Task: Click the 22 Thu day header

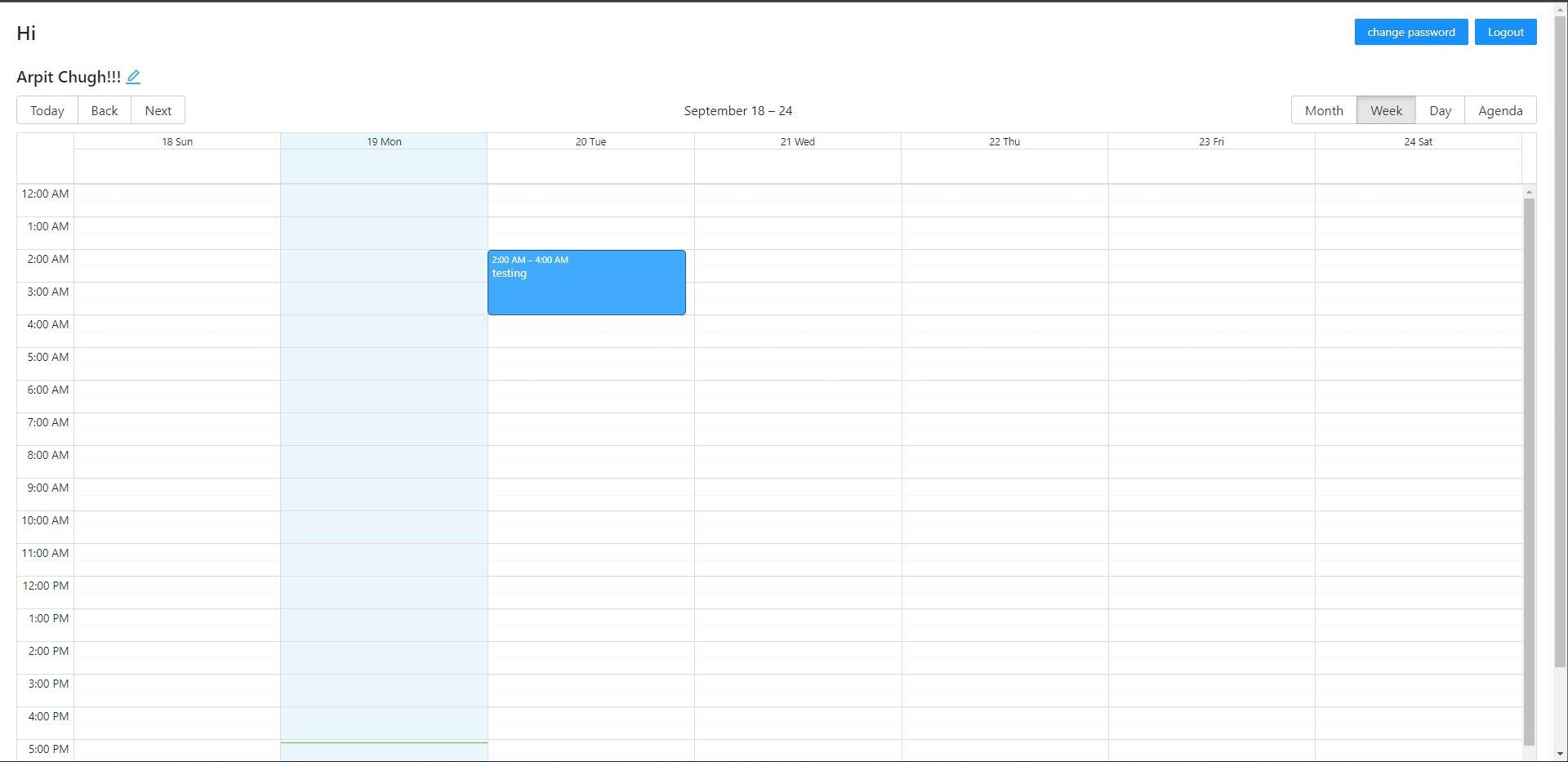Action: 1004,141
